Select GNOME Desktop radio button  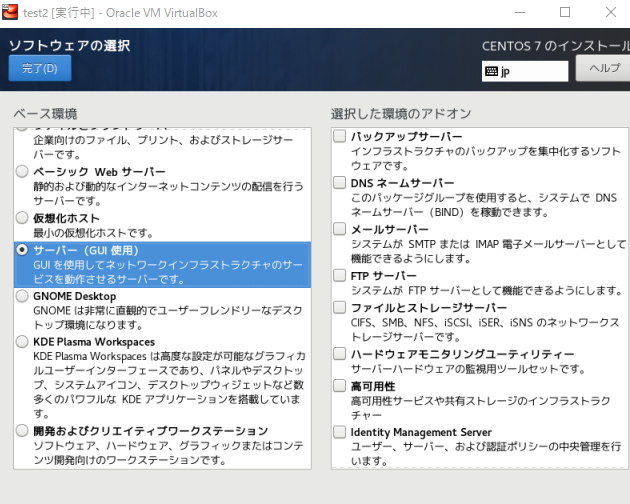pos(22,296)
